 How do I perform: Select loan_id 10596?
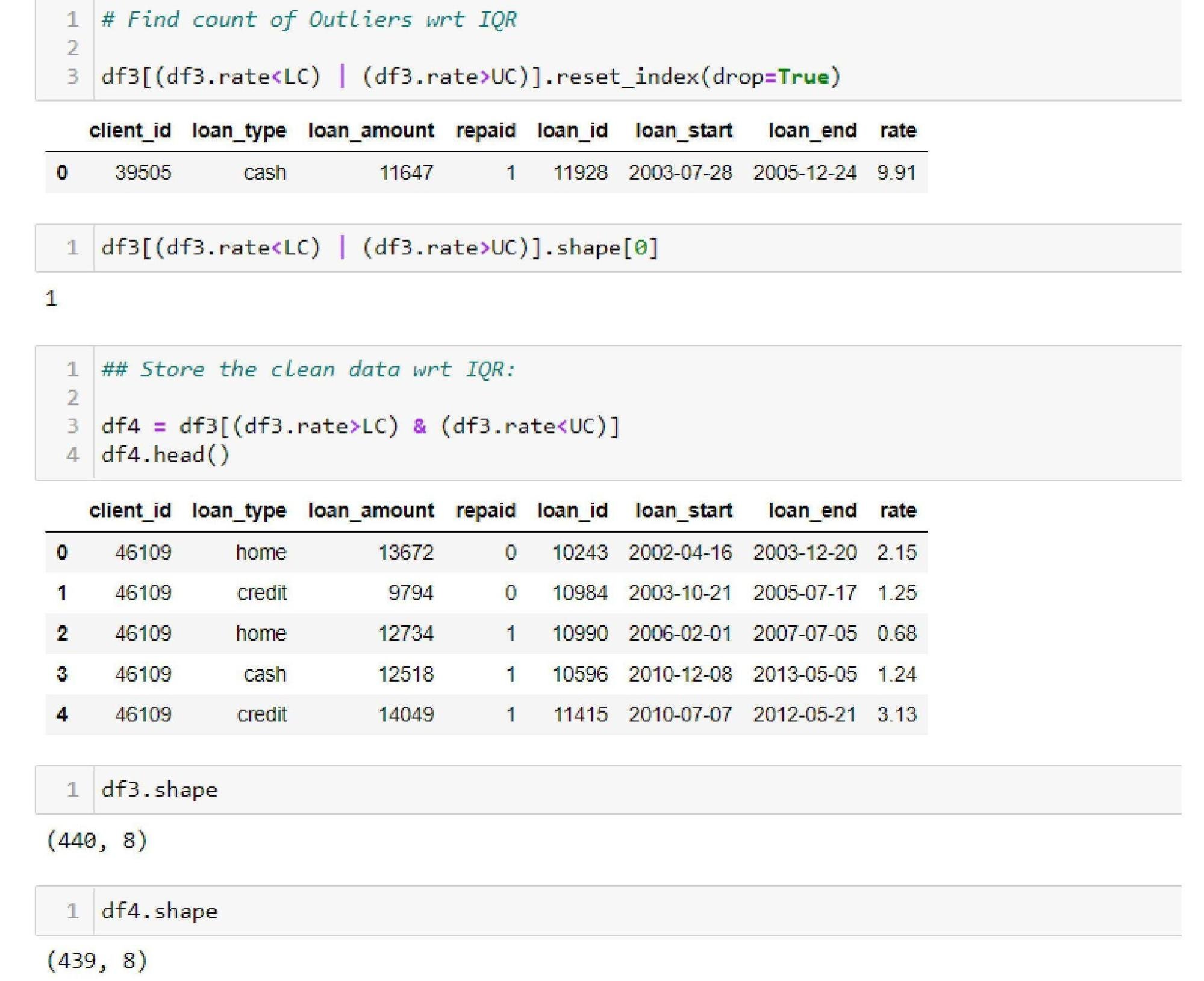click(580, 674)
